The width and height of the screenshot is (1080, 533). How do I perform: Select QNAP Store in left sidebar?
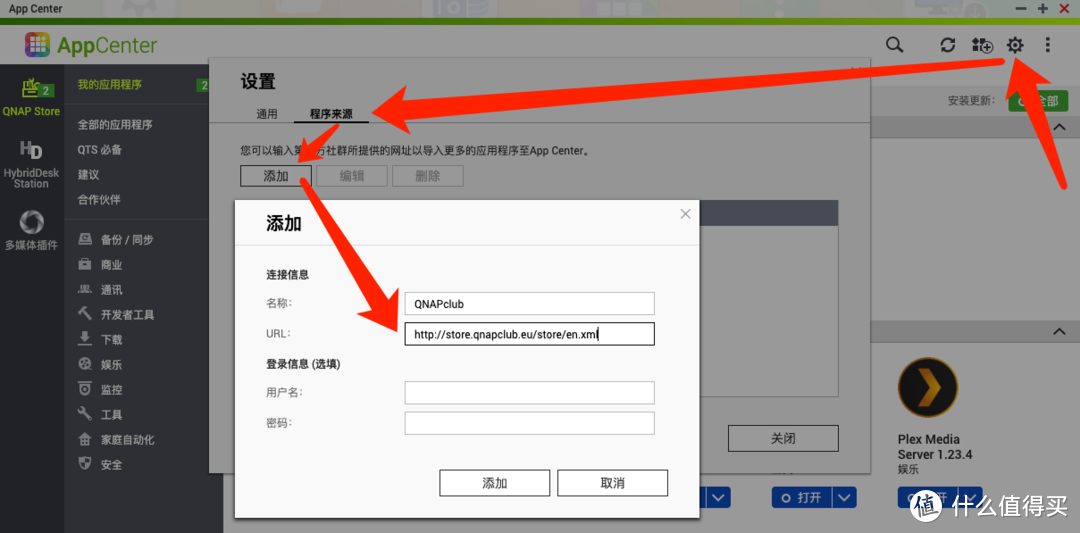point(31,96)
